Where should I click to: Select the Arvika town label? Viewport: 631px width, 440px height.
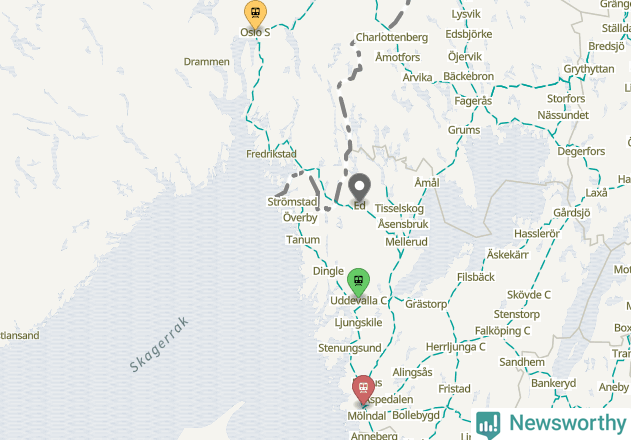(417, 77)
